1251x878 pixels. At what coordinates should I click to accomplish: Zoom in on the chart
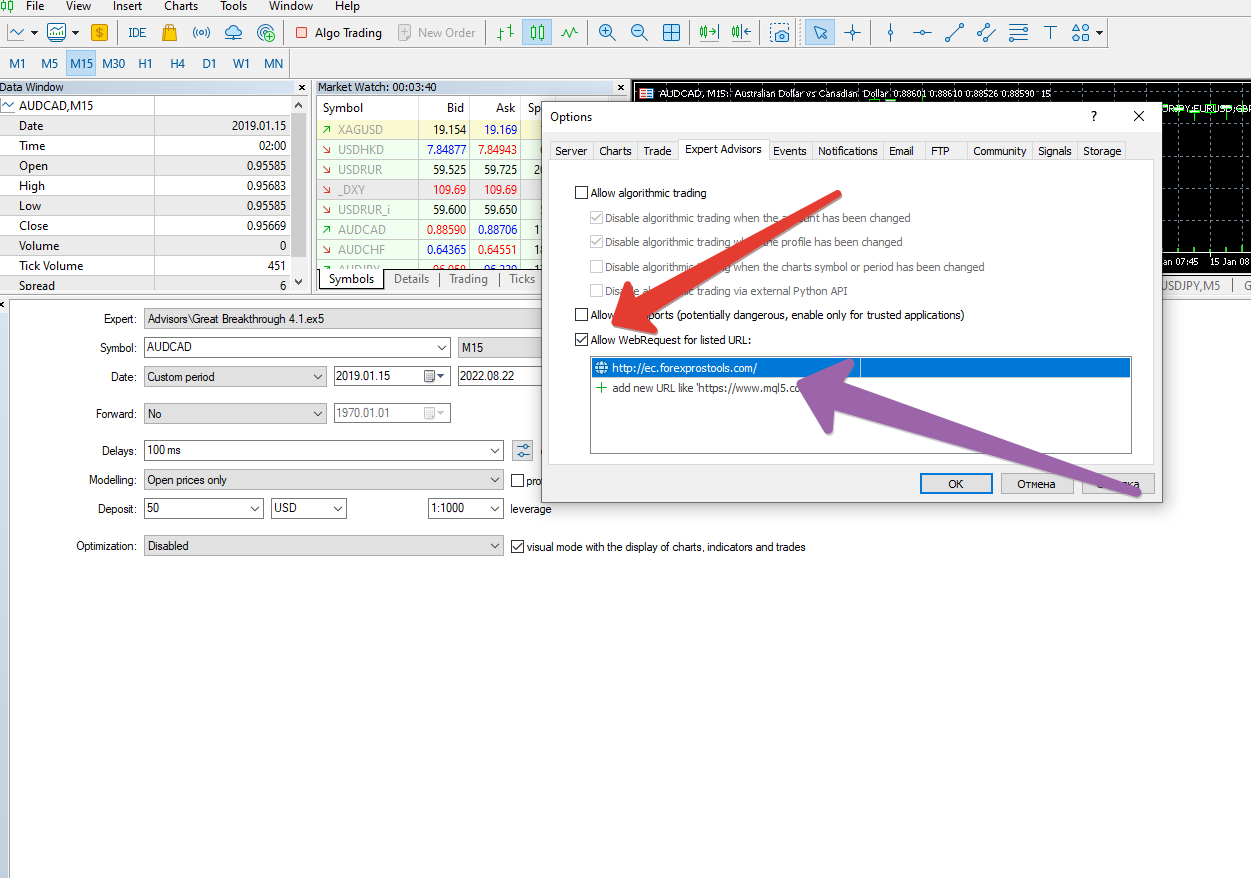(x=607, y=32)
